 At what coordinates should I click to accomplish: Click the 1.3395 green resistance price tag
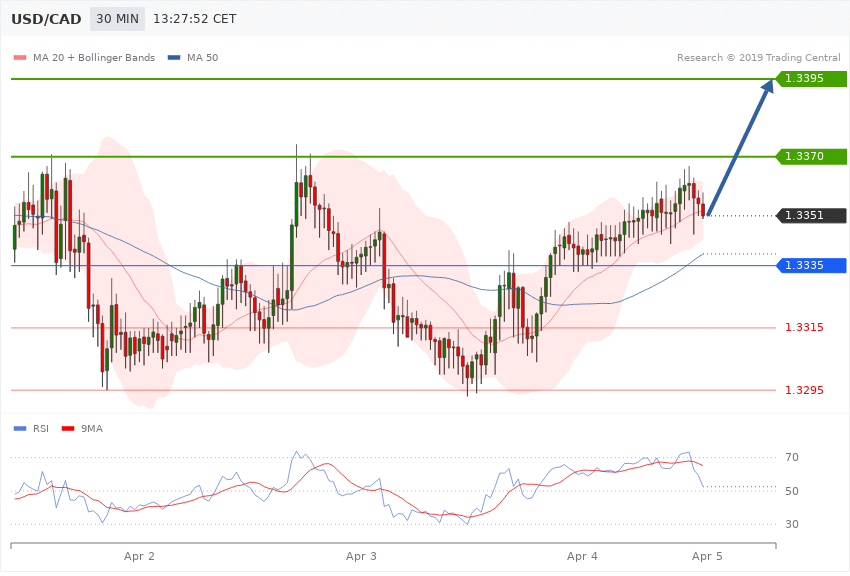[811, 79]
